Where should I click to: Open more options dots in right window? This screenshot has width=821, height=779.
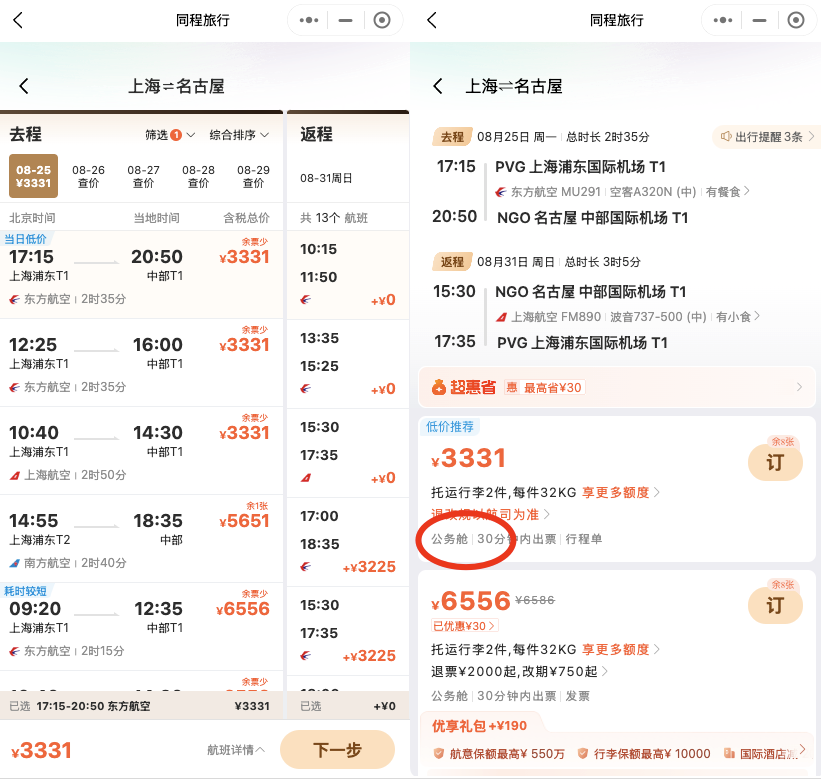click(x=723, y=20)
